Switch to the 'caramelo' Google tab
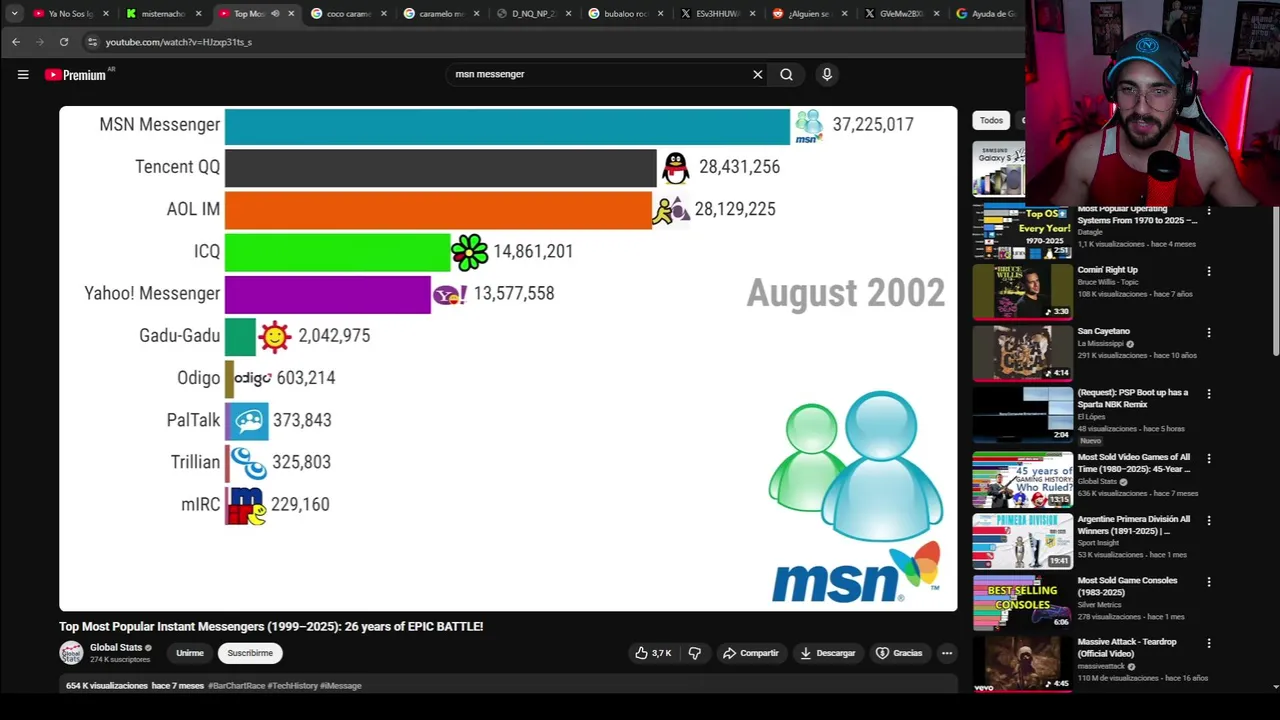The image size is (1280, 720). [440, 14]
